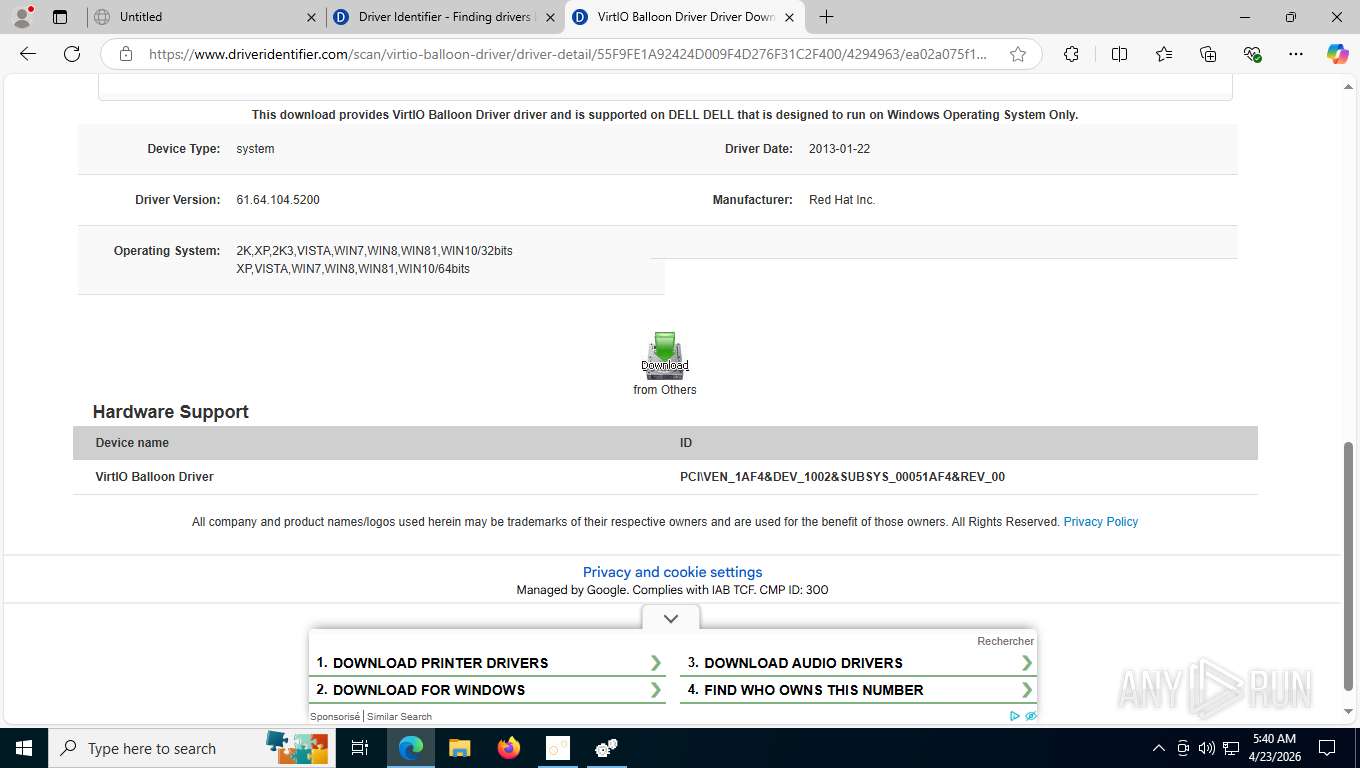This screenshot has height=768, width=1360.
Task: Select the driver date 2013-01-22
Action: pyautogui.click(x=839, y=149)
